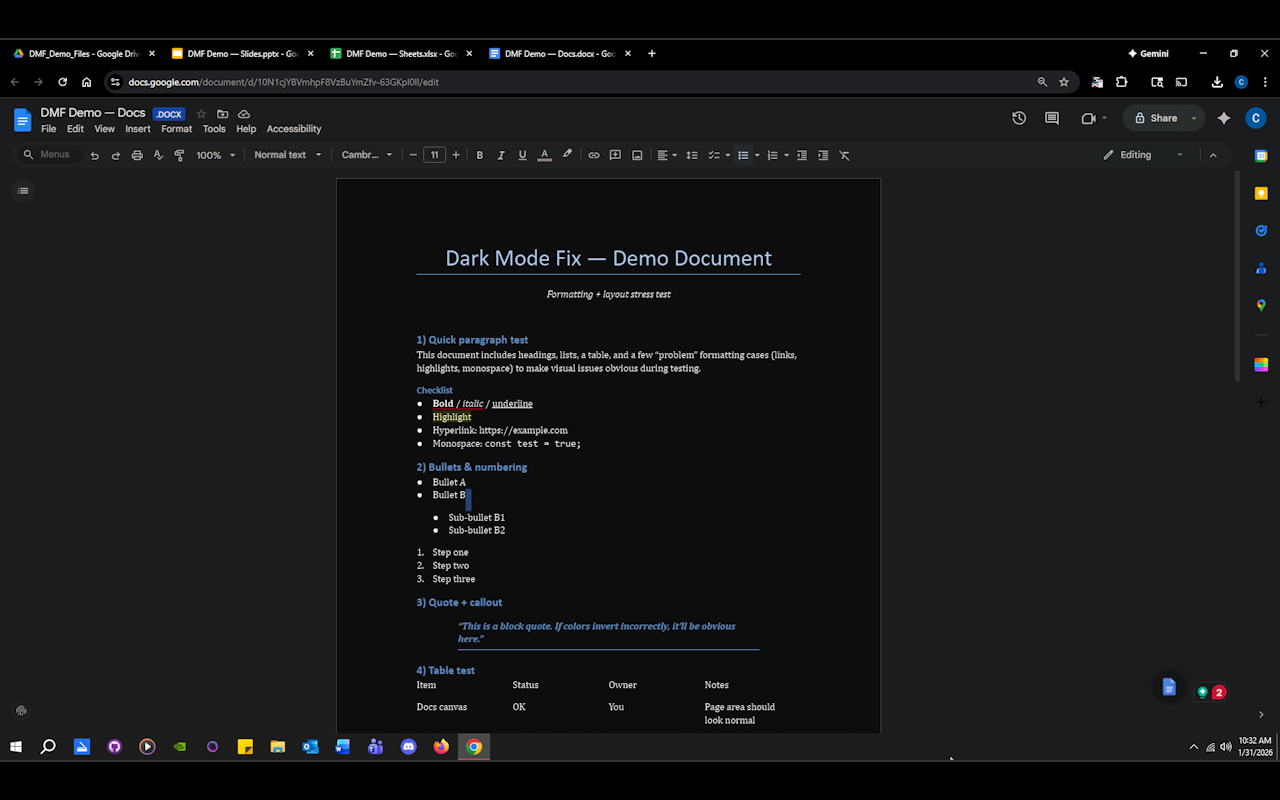Go to the Docs home logo
Viewport: 1280px width, 800px height.
point(22,120)
